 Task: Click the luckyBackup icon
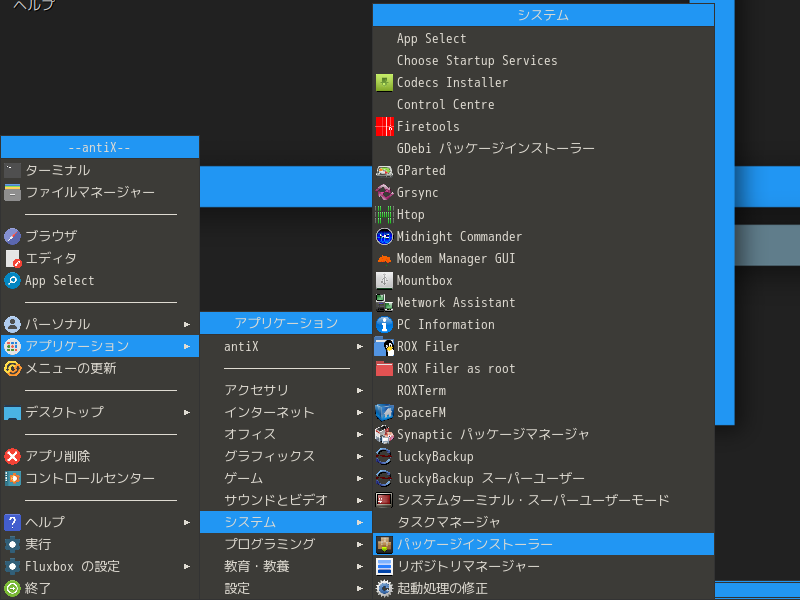coord(384,456)
